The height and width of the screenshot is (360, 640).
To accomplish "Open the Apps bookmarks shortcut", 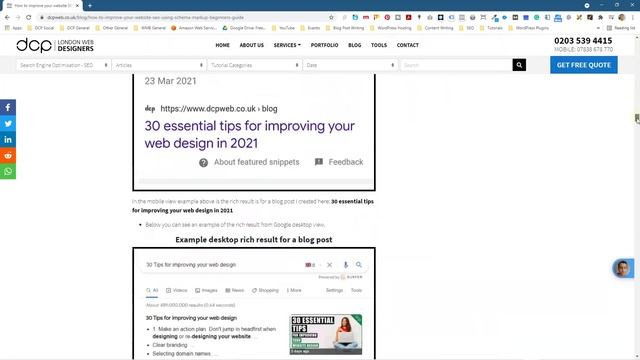I will 13,28.
